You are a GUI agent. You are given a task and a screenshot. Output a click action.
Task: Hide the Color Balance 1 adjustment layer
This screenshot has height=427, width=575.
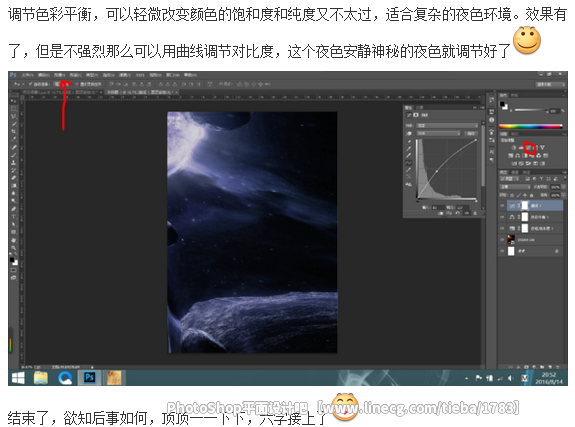(502, 217)
